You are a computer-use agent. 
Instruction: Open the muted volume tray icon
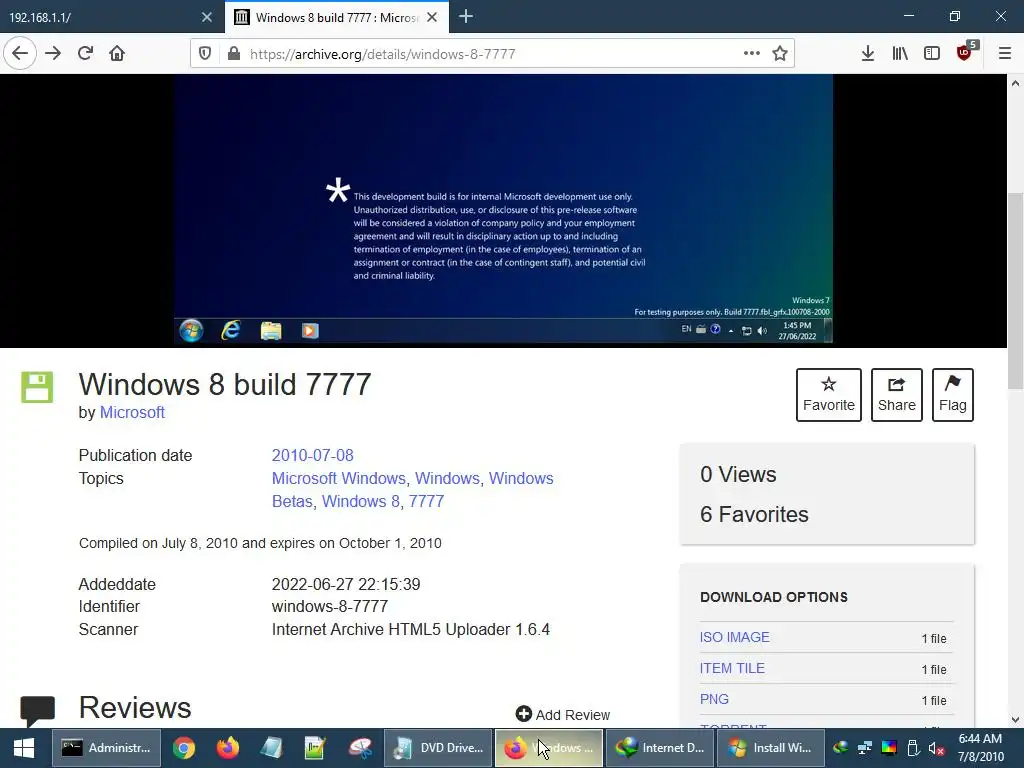click(936, 748)
